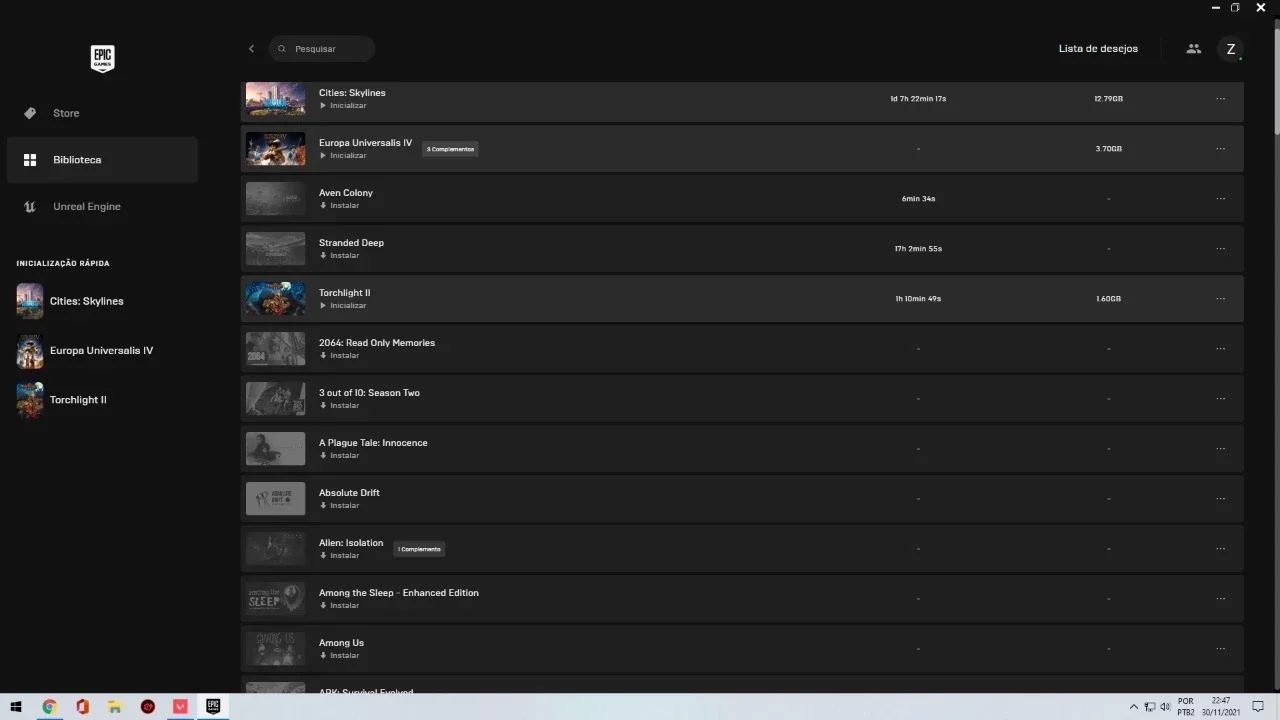The width and height of the screenshot is (1280, 720).
Task: Open the volume control in system tray
Action: (1165, 707)
